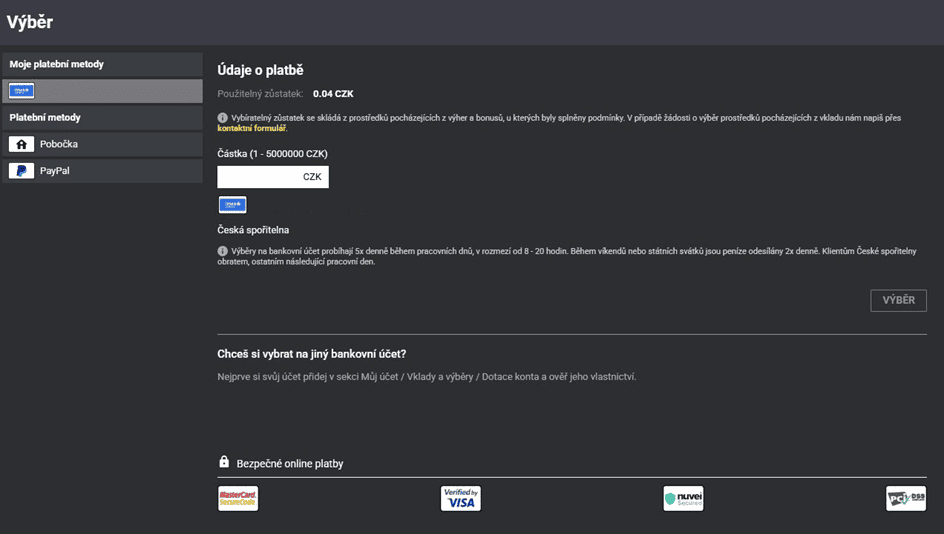Click the 'Nejprve si svůj účet přidej' instruction text
This screenshot has height=534, width=944.
click(x=426, y=377)
